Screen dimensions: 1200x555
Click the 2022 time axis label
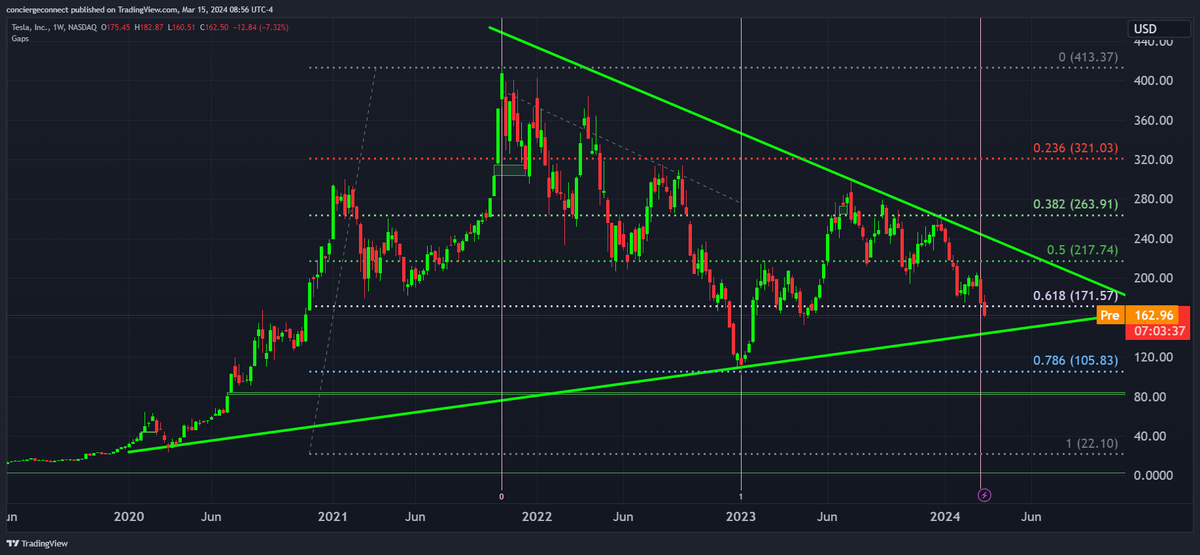pos(537,517)
